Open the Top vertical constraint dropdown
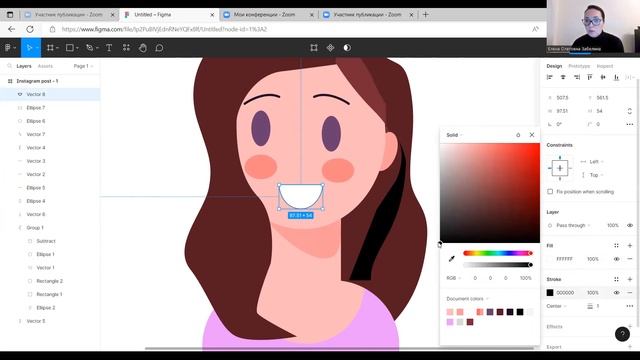The width and height of the screenshot is (640, 360). pos(596,175)
